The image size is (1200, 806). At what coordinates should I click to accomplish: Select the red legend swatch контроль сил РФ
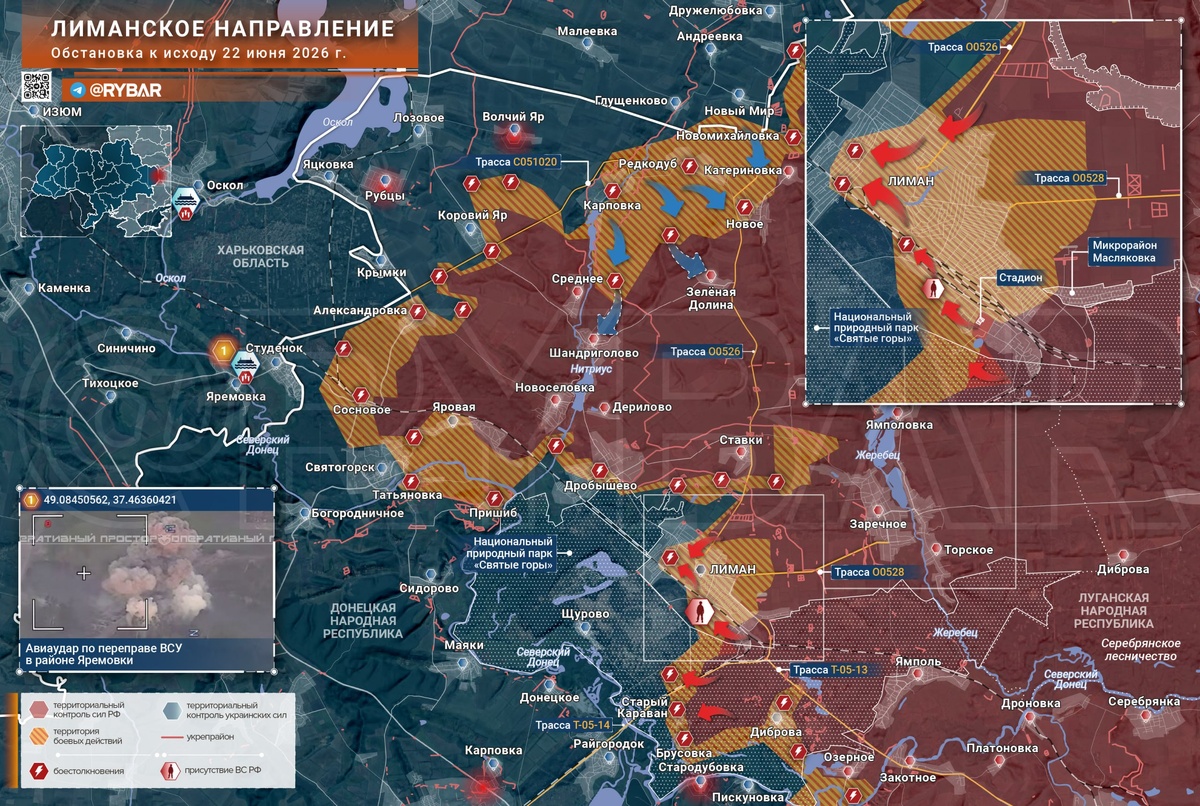tap(39, 710)
